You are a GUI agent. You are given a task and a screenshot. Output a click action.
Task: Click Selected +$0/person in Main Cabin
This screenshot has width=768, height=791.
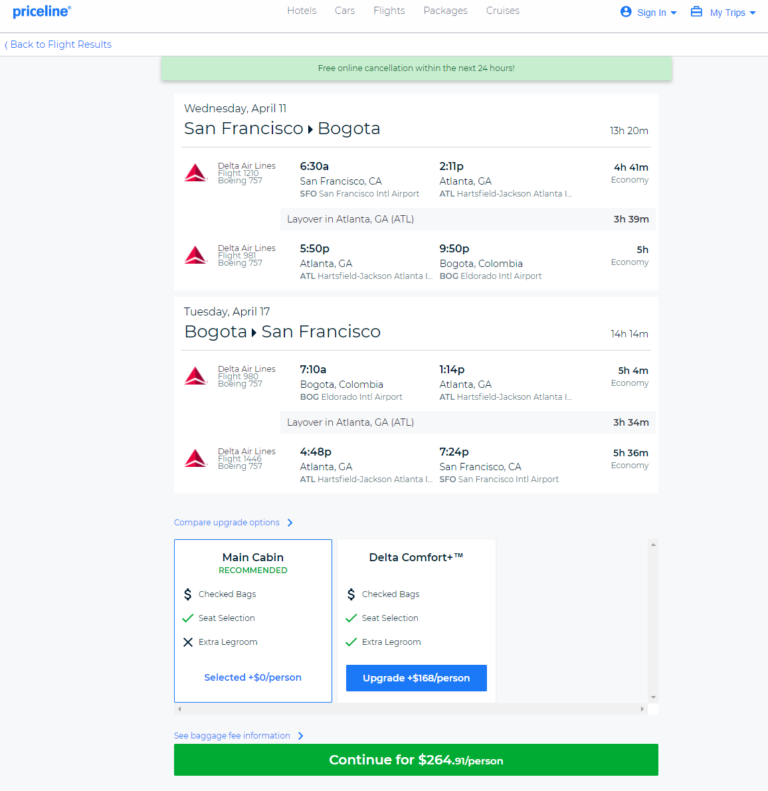pos(253,677)
